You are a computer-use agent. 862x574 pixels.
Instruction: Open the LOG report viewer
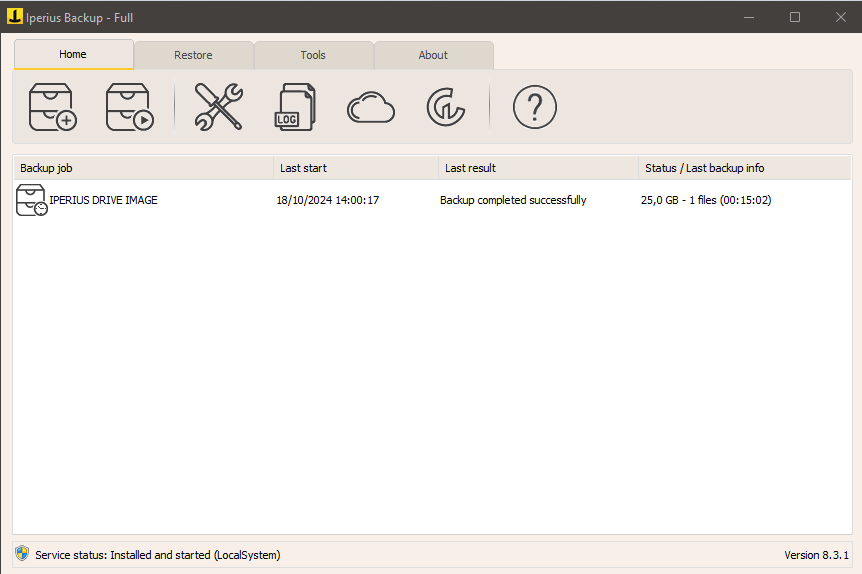(295, 107)
